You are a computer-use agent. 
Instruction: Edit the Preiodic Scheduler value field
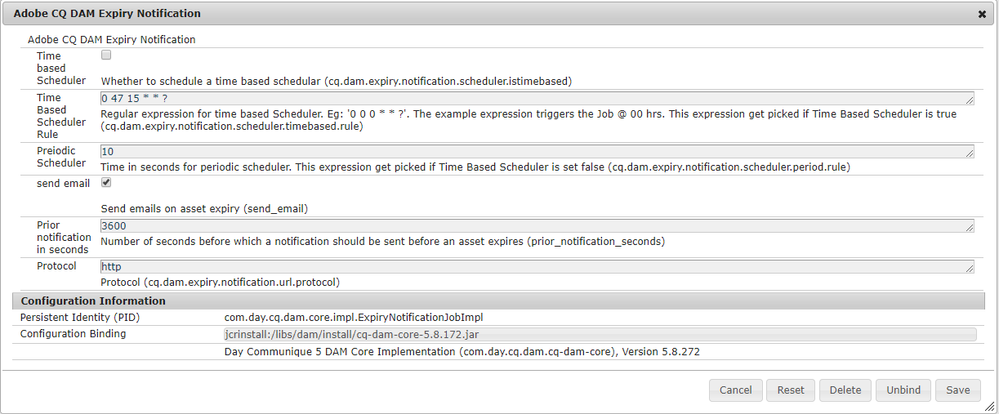click(537, 152)
